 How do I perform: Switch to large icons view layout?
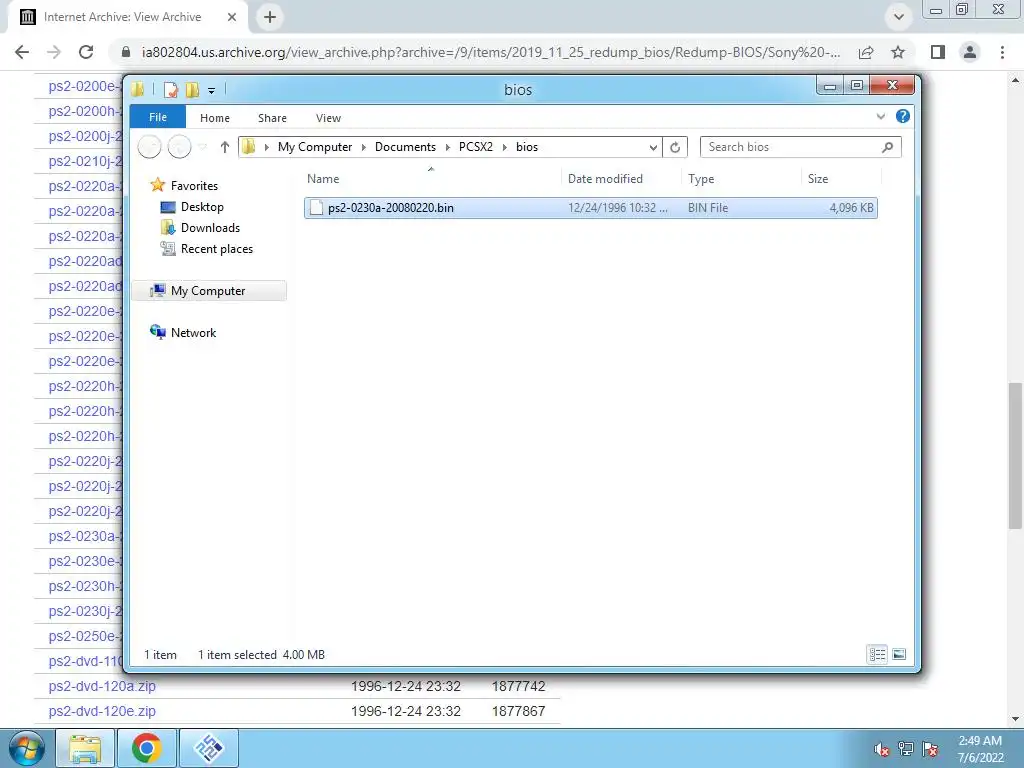899,654
